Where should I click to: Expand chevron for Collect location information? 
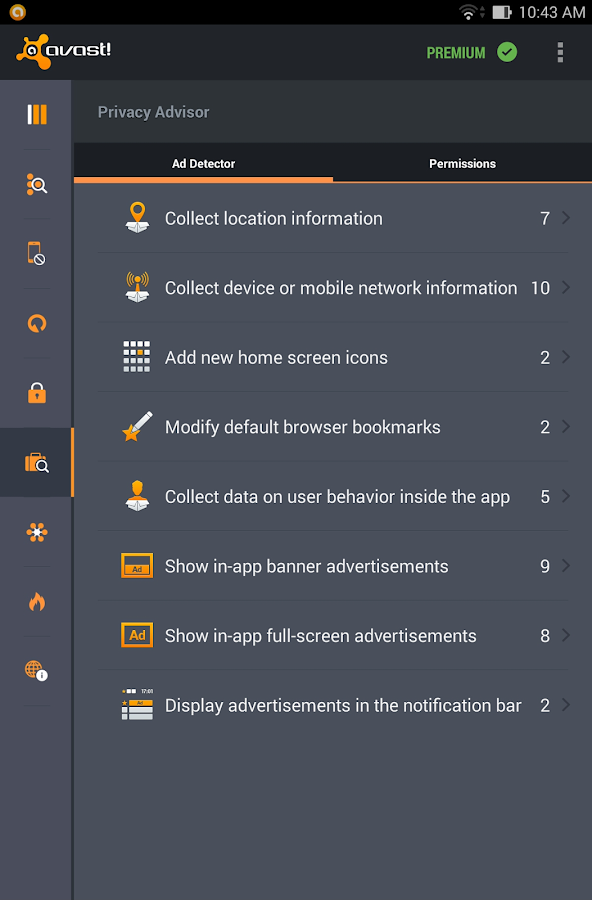click(566, 218)
